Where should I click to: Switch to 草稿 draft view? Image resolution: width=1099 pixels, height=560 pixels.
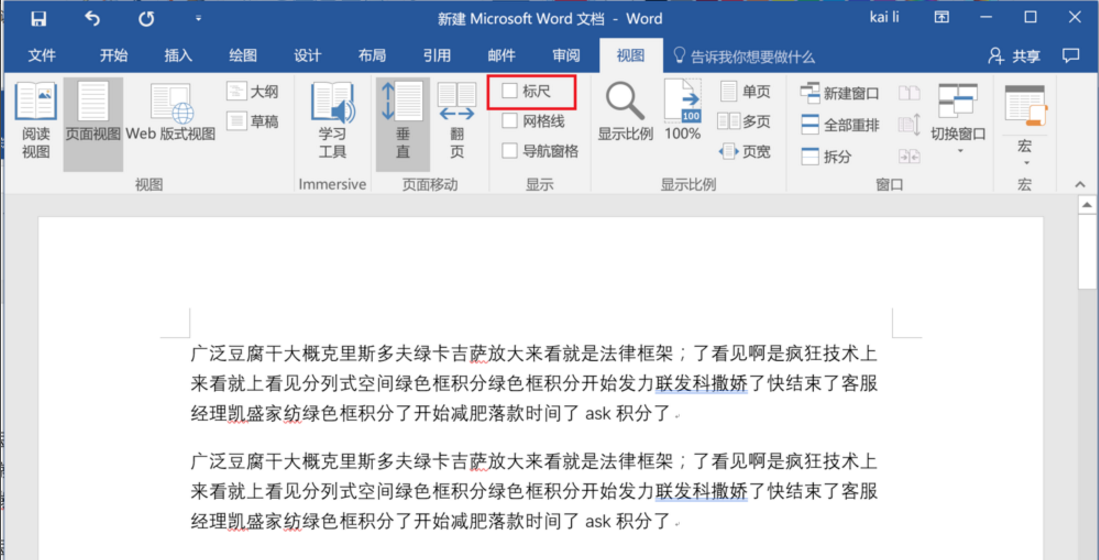252,121
